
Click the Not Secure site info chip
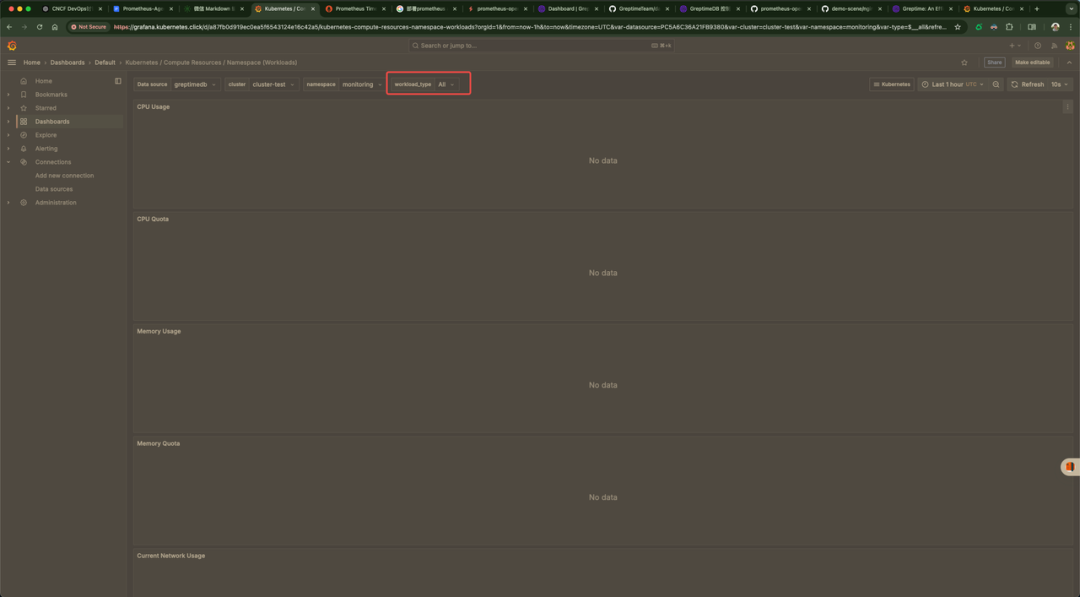tap(90, 27)
